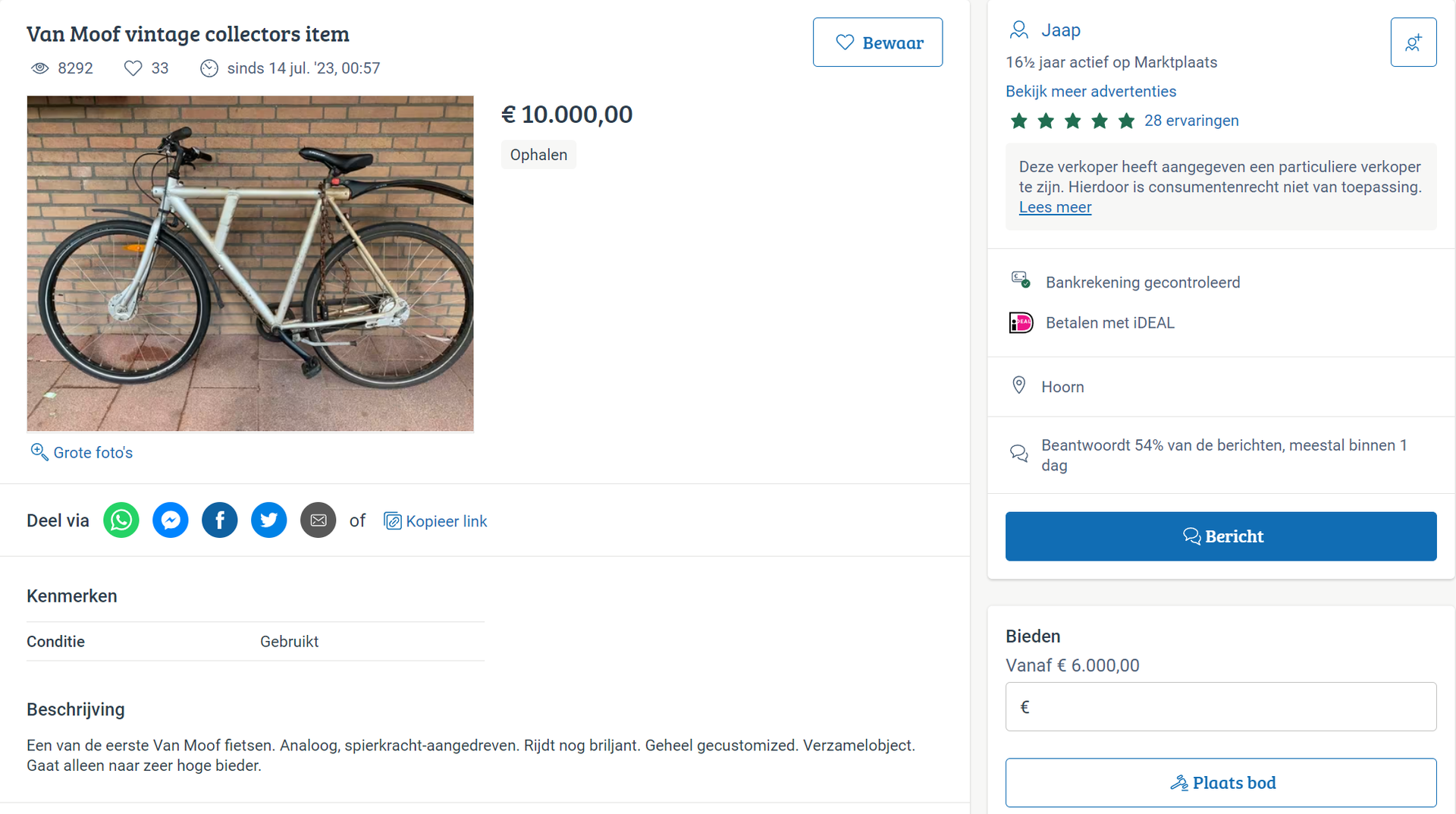Share listing via Messenger icon
The image size is (1456, 814).
point(171,520)
